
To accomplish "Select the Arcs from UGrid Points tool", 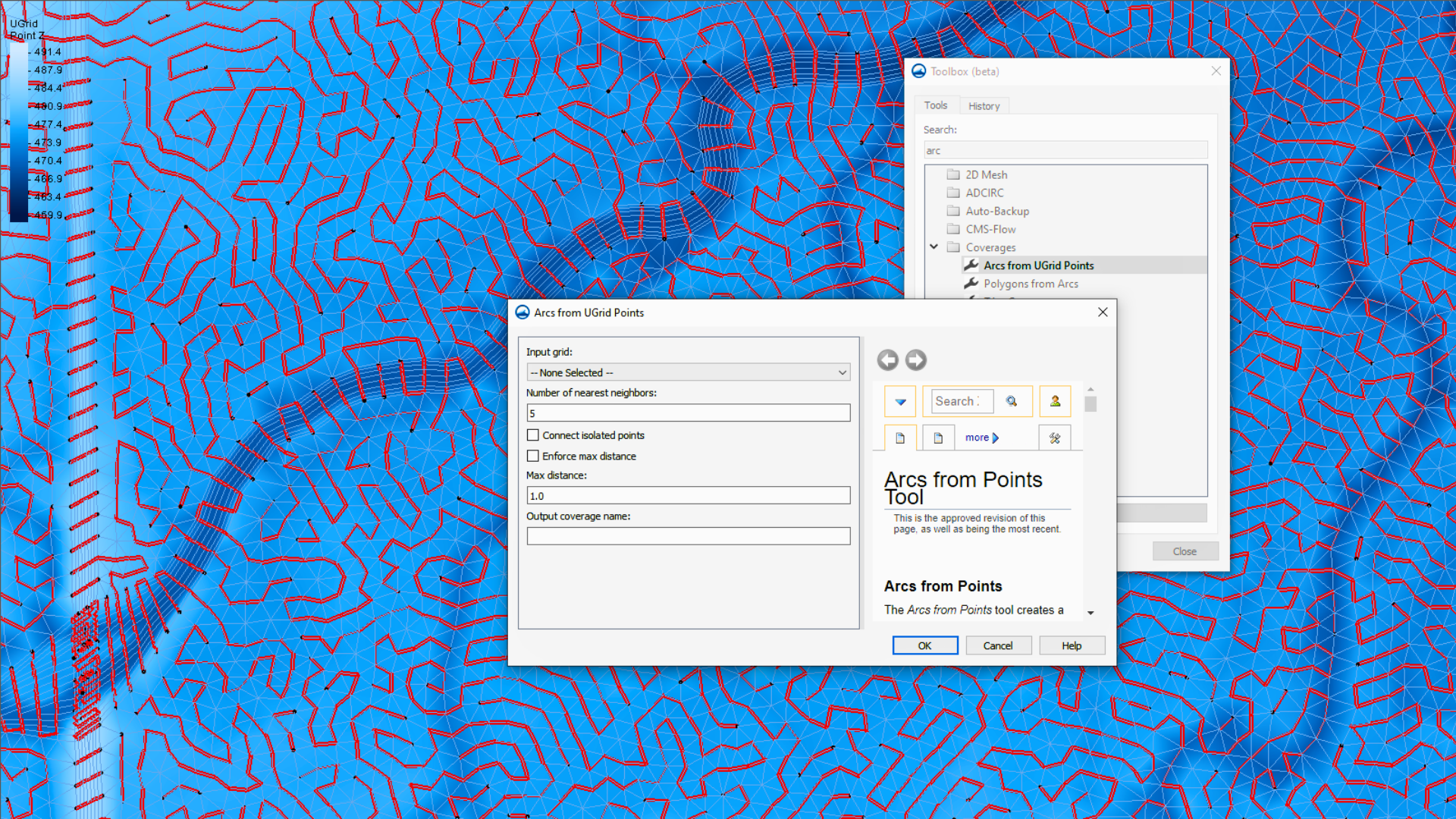I will click(x=1039, y=265).
